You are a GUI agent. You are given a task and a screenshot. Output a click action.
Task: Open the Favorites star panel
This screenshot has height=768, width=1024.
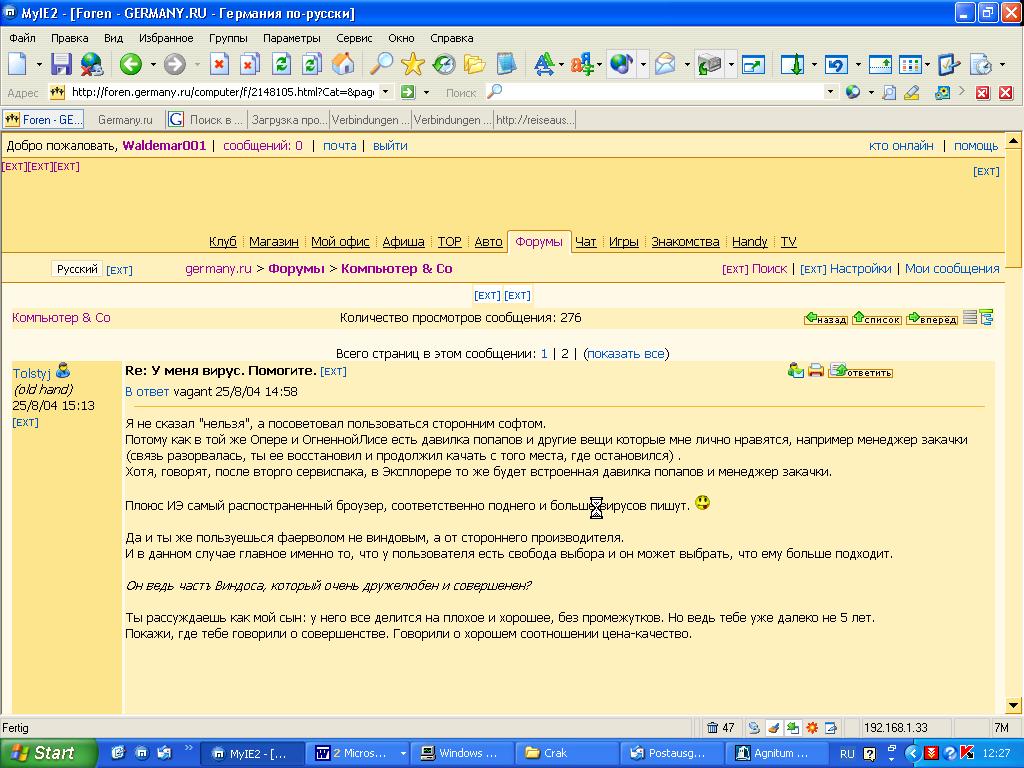413,64
